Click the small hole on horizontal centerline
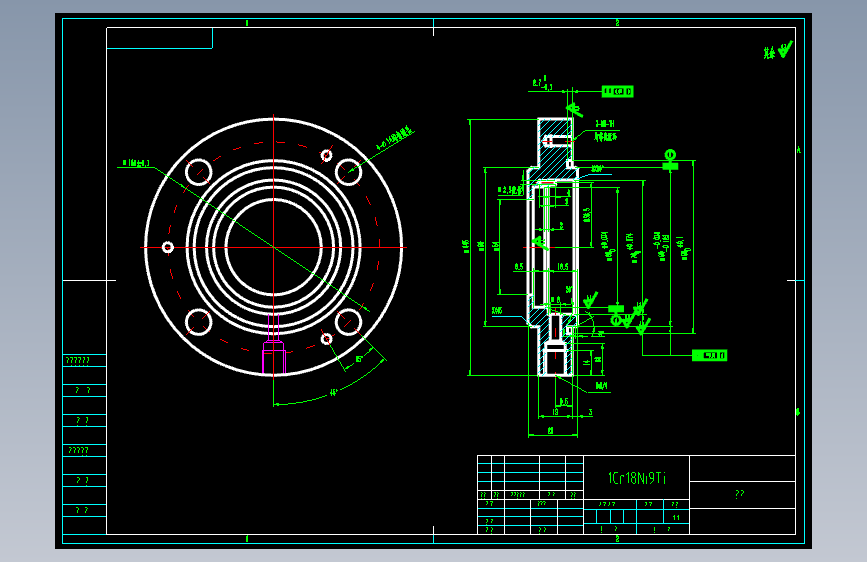Viewport: 867px width, 562px height. tap(168, 247)
